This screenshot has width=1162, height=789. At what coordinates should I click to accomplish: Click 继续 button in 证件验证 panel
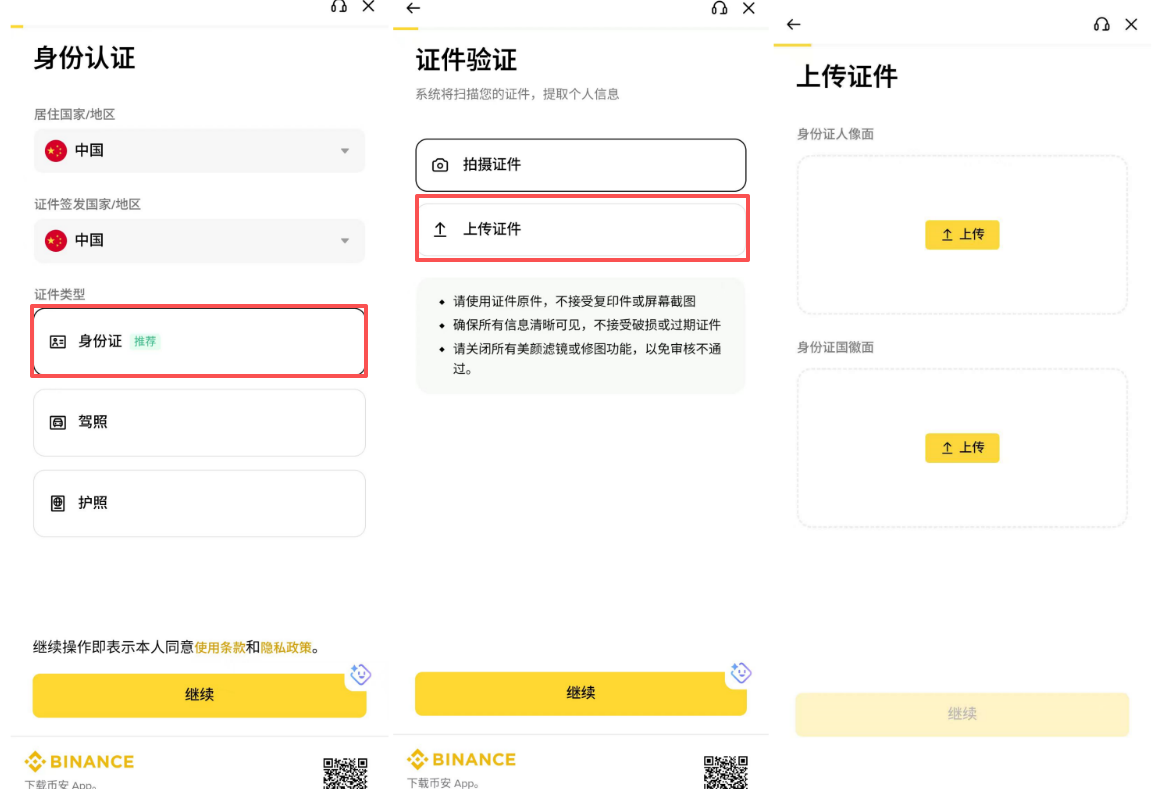(x=581, y=693)
